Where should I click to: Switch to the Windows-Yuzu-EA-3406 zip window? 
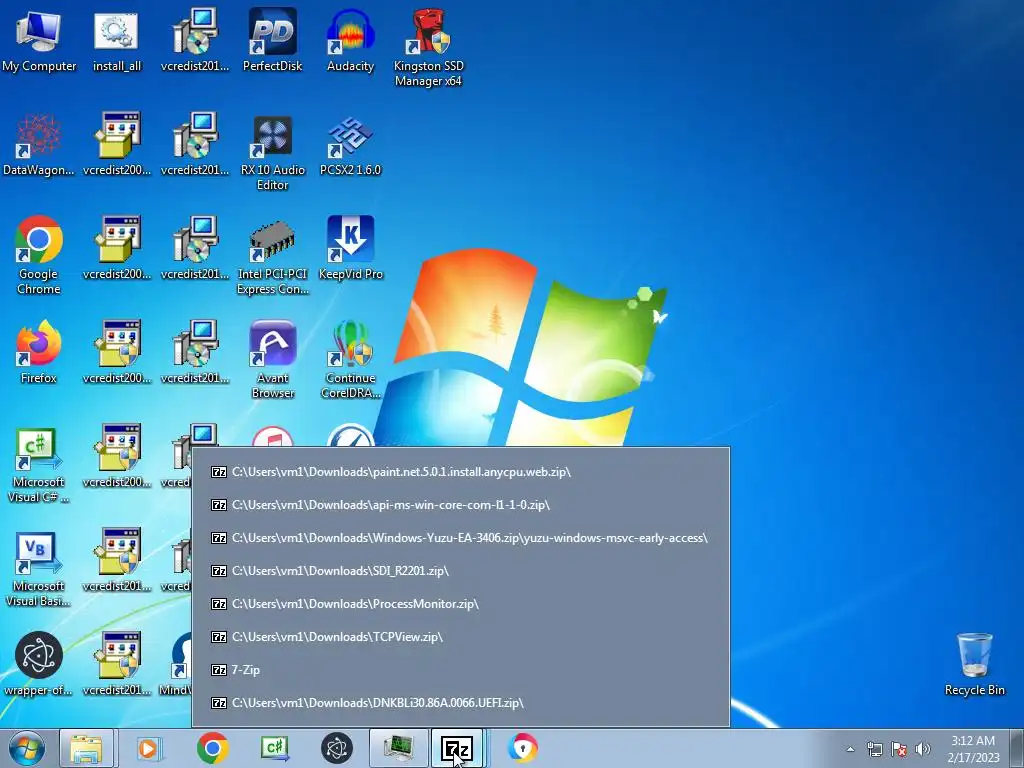(460, 537)
